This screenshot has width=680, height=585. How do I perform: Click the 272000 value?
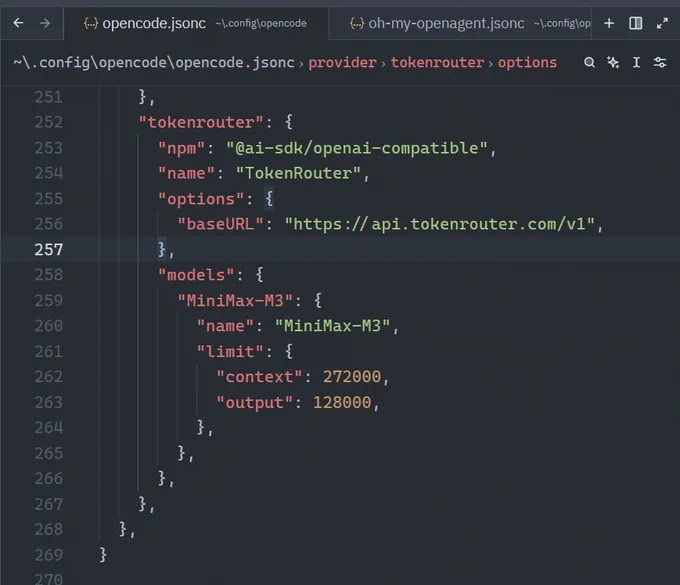[352, 377]
